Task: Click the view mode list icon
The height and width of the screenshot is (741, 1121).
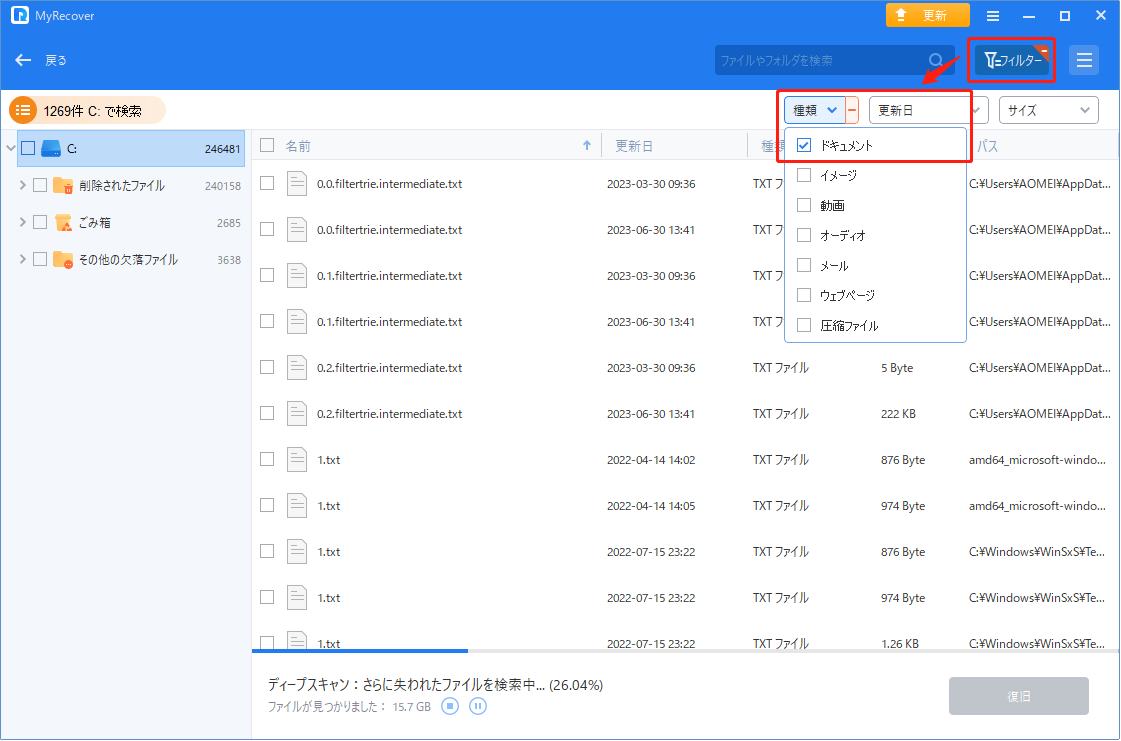Action: click(1084, 60)
